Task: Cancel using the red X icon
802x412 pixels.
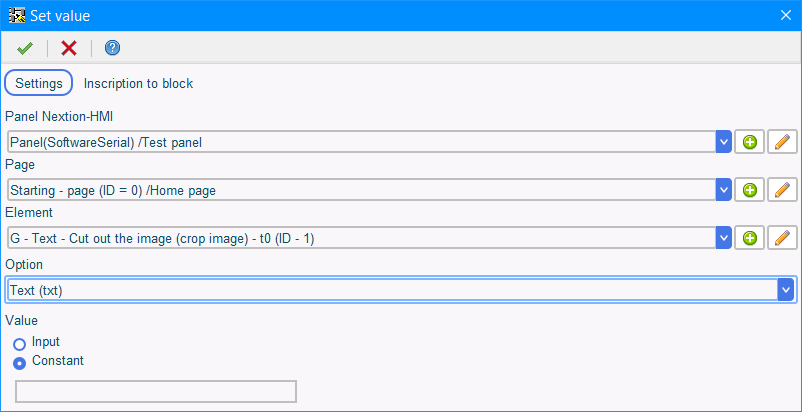Action: tap(69, 49)
